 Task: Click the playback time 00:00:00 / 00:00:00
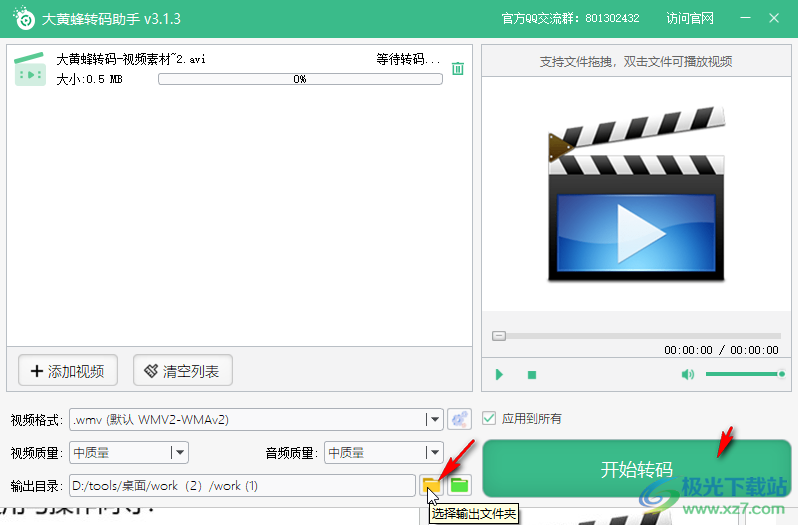click(721, 350)
